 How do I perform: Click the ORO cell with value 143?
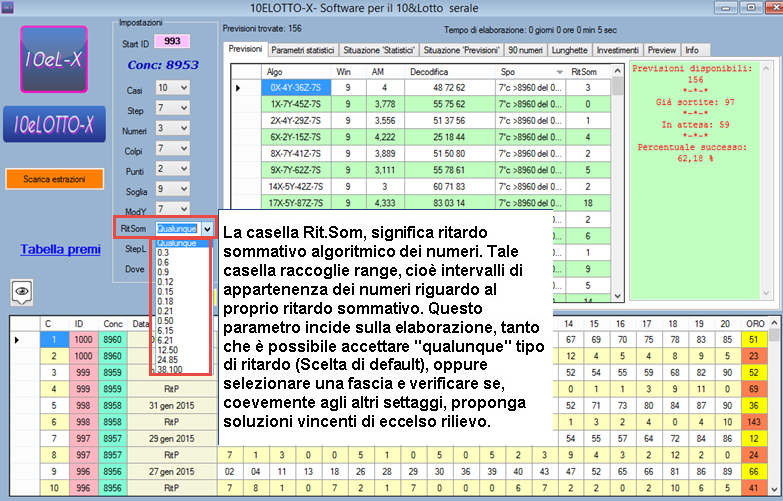[754, 422]
